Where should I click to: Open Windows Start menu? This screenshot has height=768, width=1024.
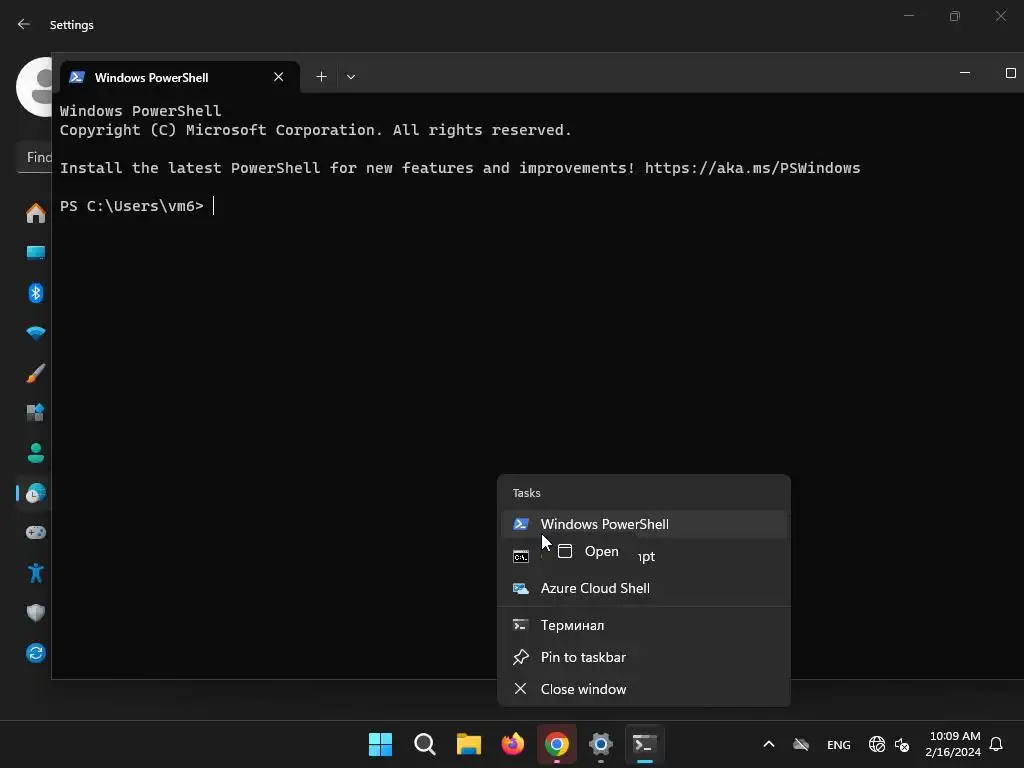tap(380, 744)
